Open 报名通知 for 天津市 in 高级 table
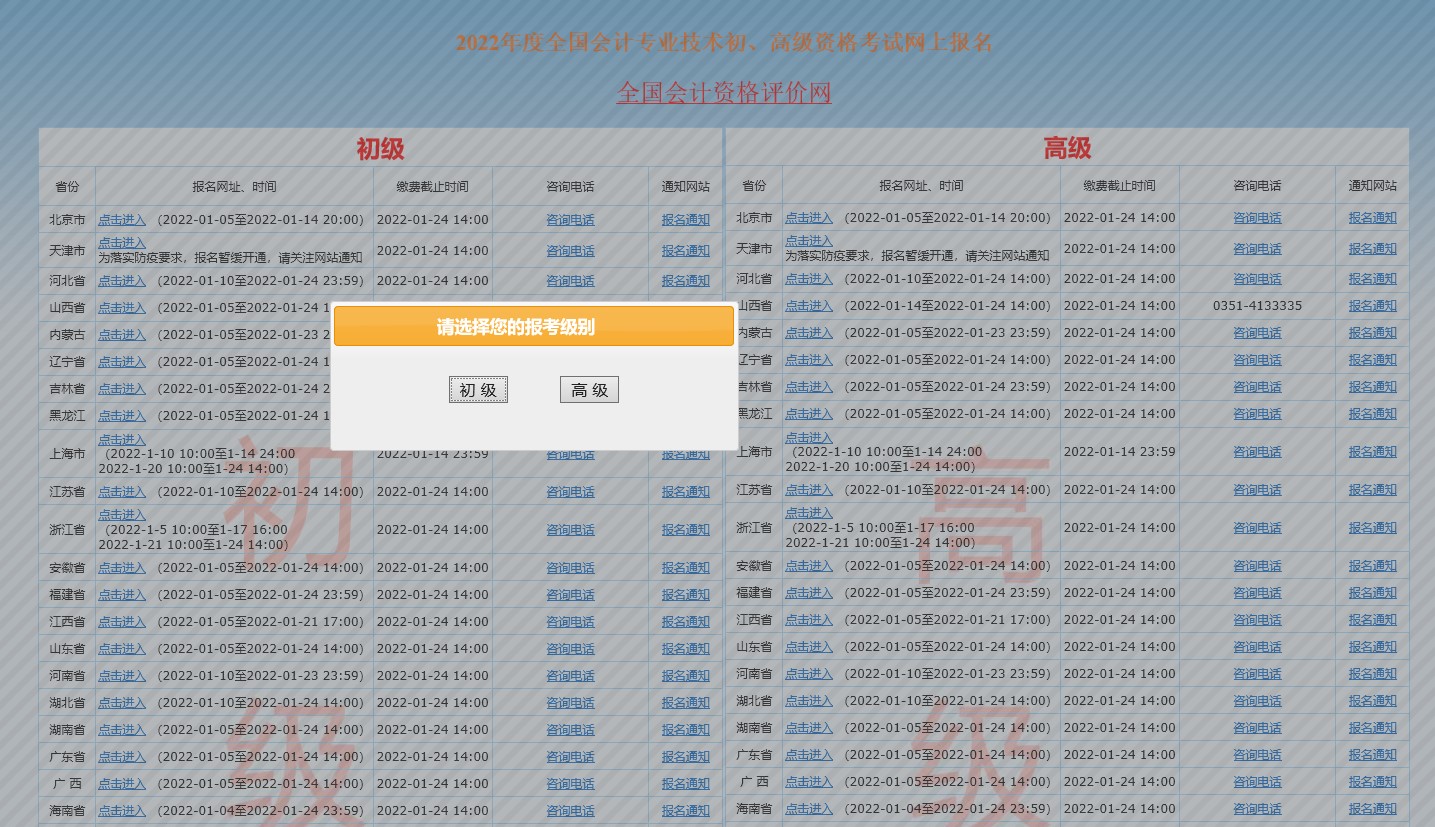This screenshot has height=827, width=1435. pyautogui.click(x=1372, y=249)
